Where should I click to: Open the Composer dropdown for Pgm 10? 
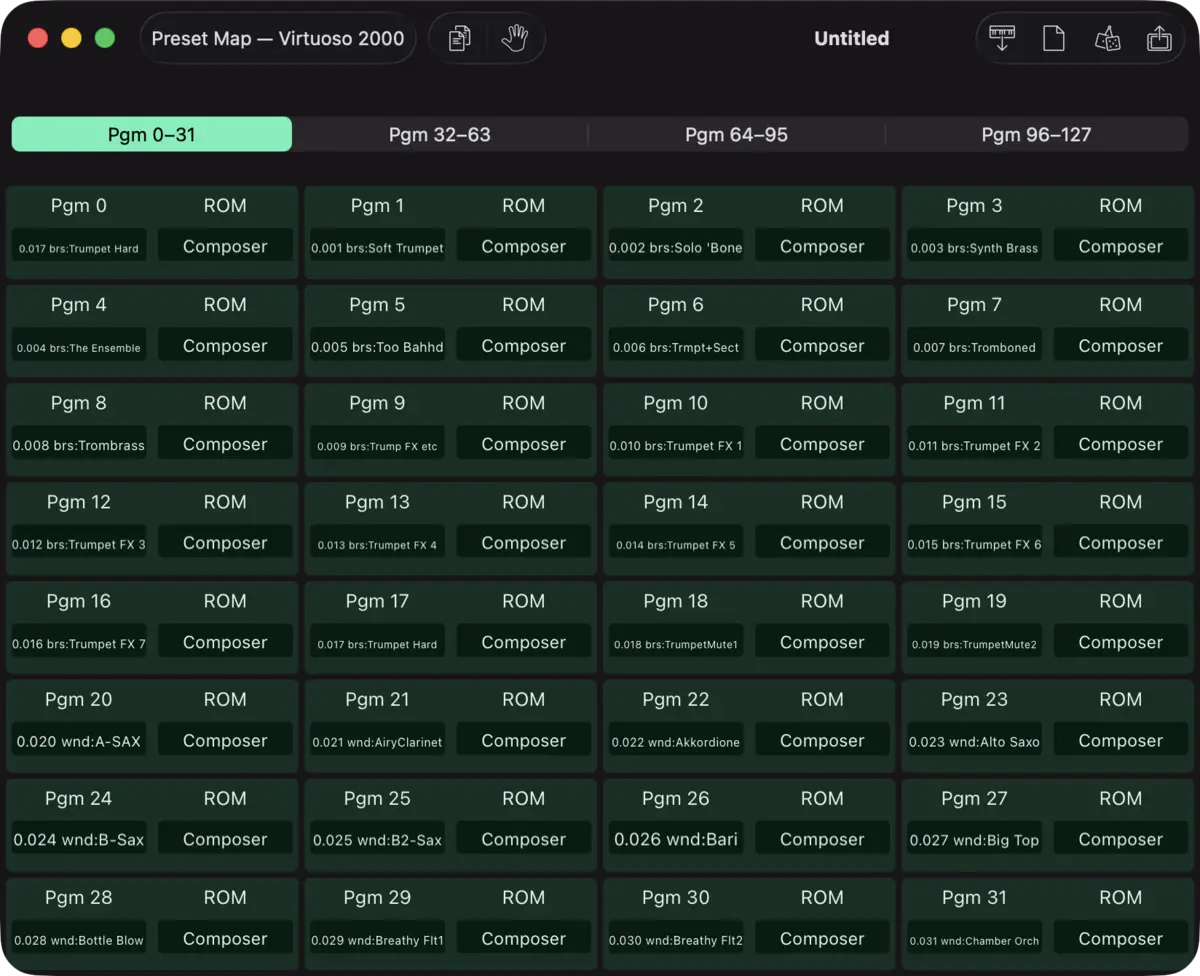pos(822,444)
